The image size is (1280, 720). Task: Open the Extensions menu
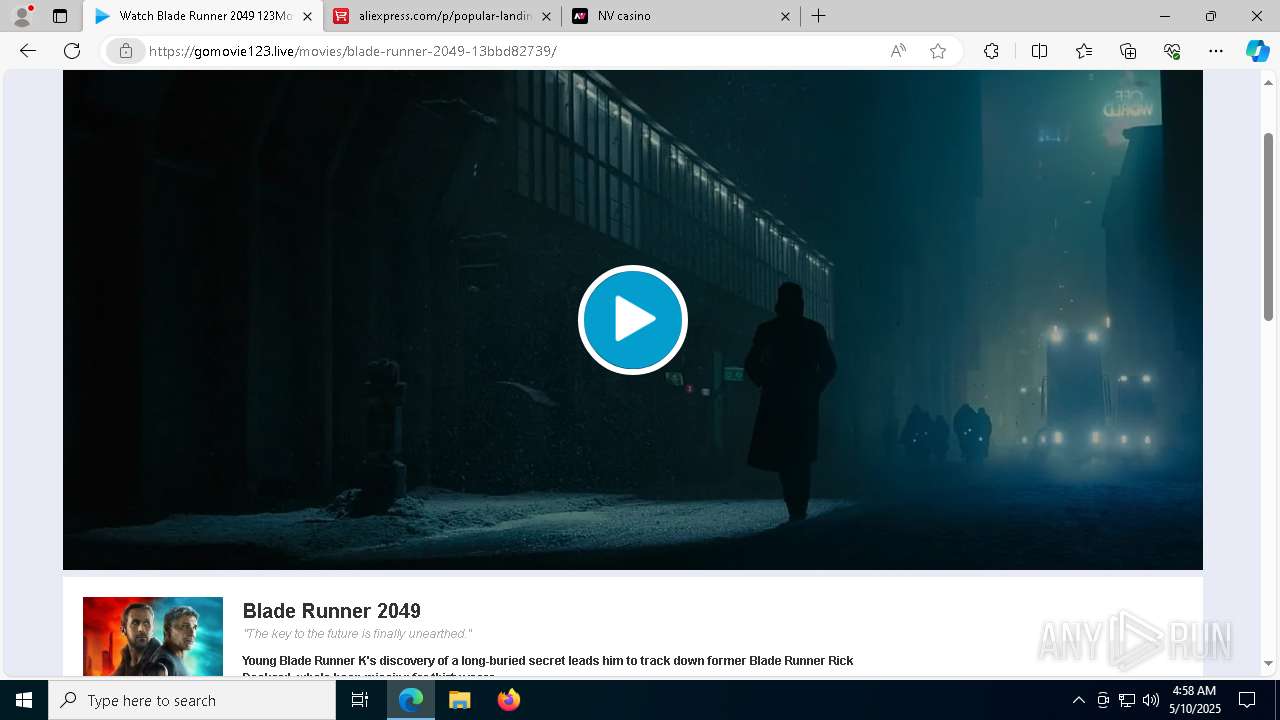click(991, 51)
